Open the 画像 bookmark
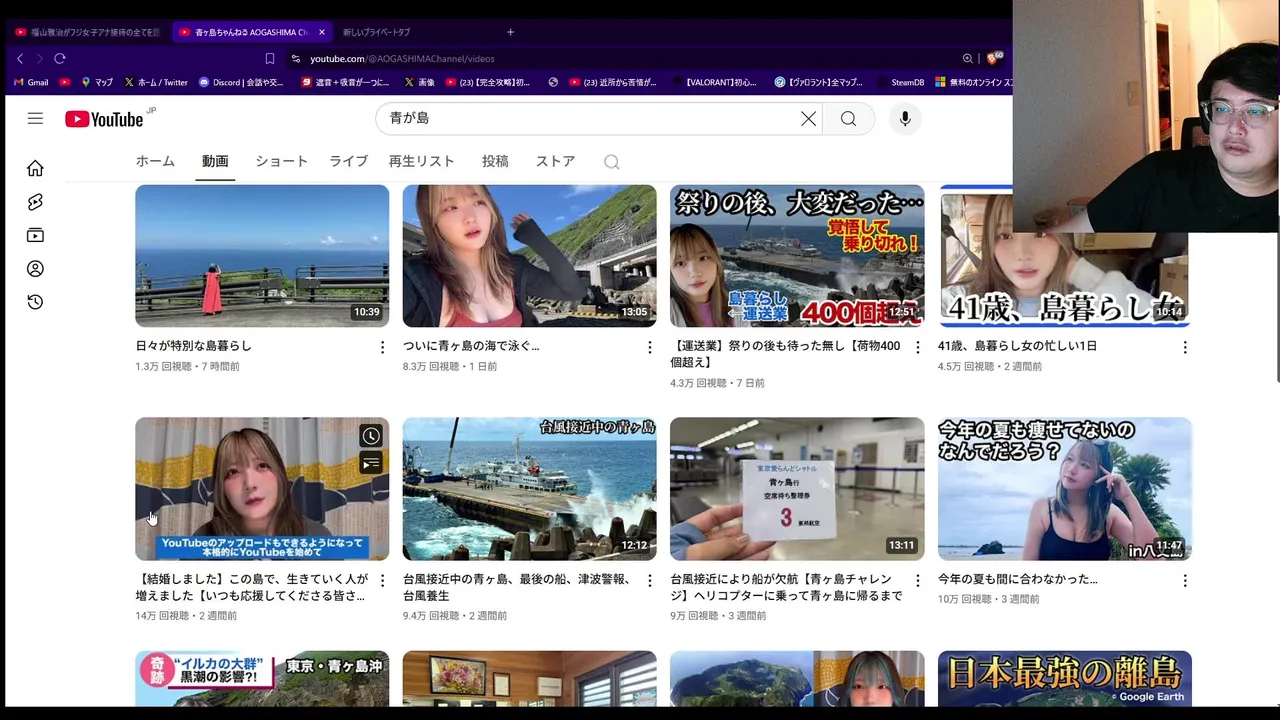 pos(419,82)
